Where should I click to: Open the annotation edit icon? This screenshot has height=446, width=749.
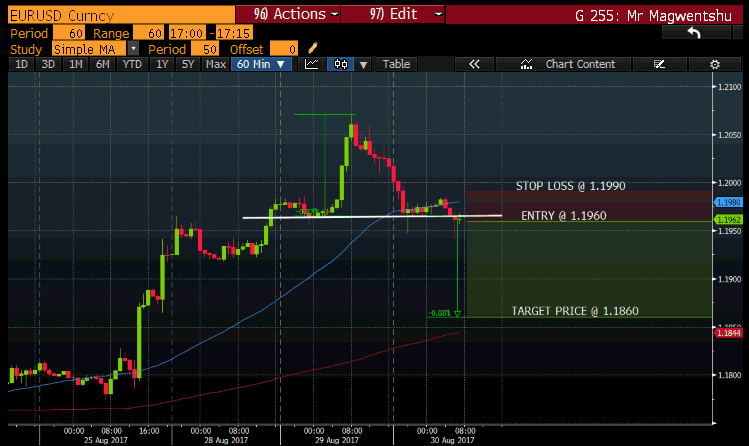click(658, 64)
